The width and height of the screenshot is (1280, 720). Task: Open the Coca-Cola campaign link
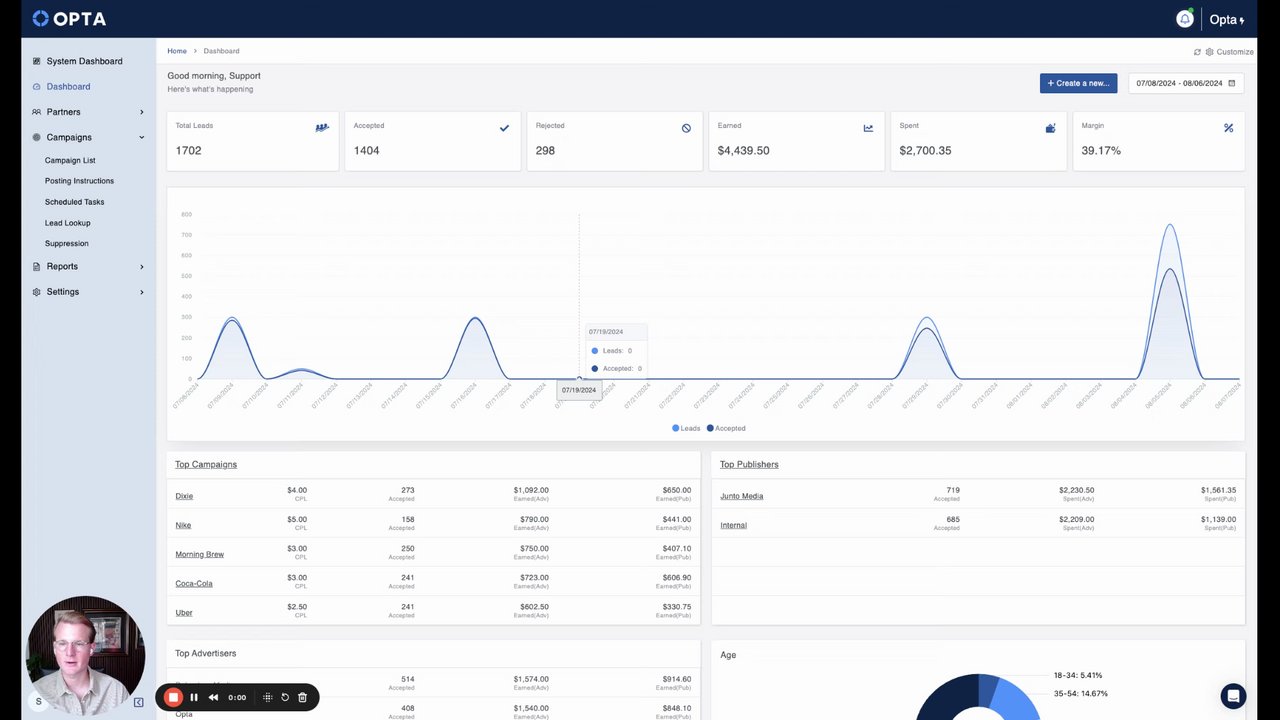click(194, 583)
